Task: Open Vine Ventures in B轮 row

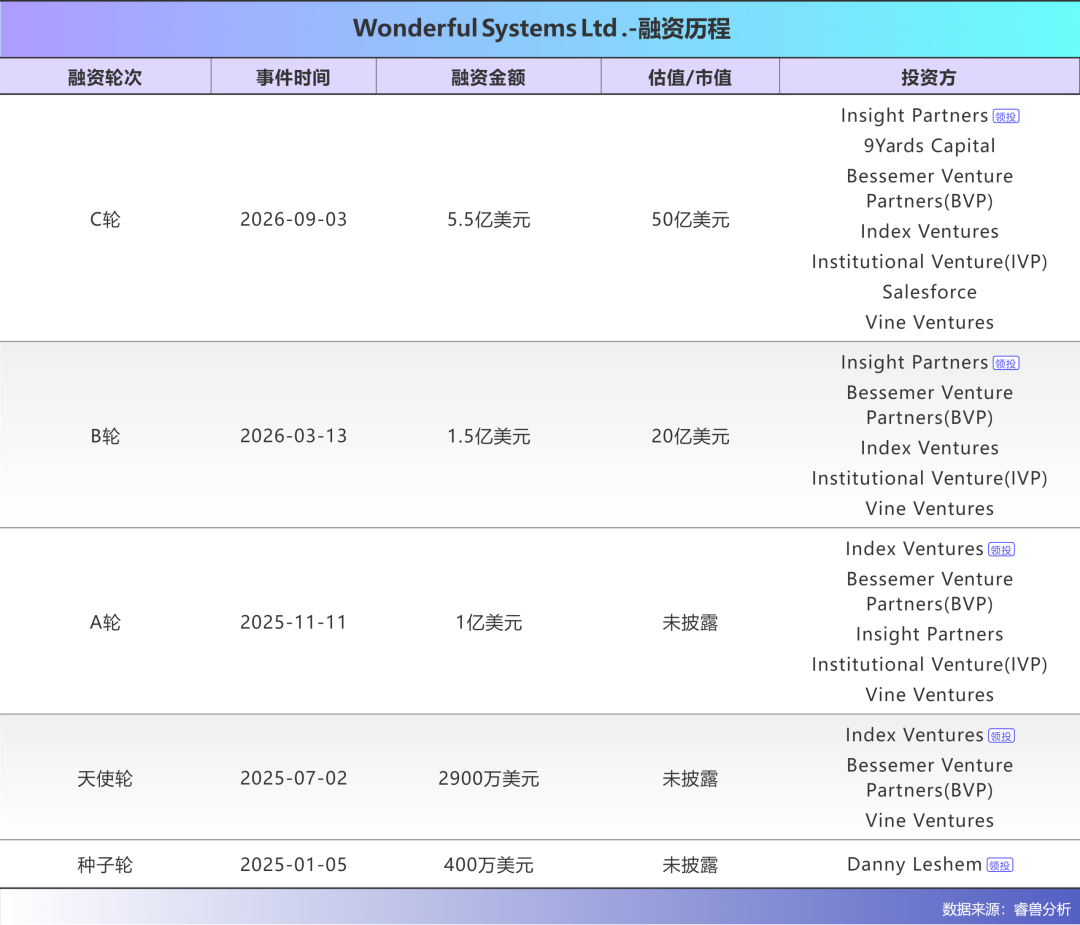Action: tap(929, 508)
